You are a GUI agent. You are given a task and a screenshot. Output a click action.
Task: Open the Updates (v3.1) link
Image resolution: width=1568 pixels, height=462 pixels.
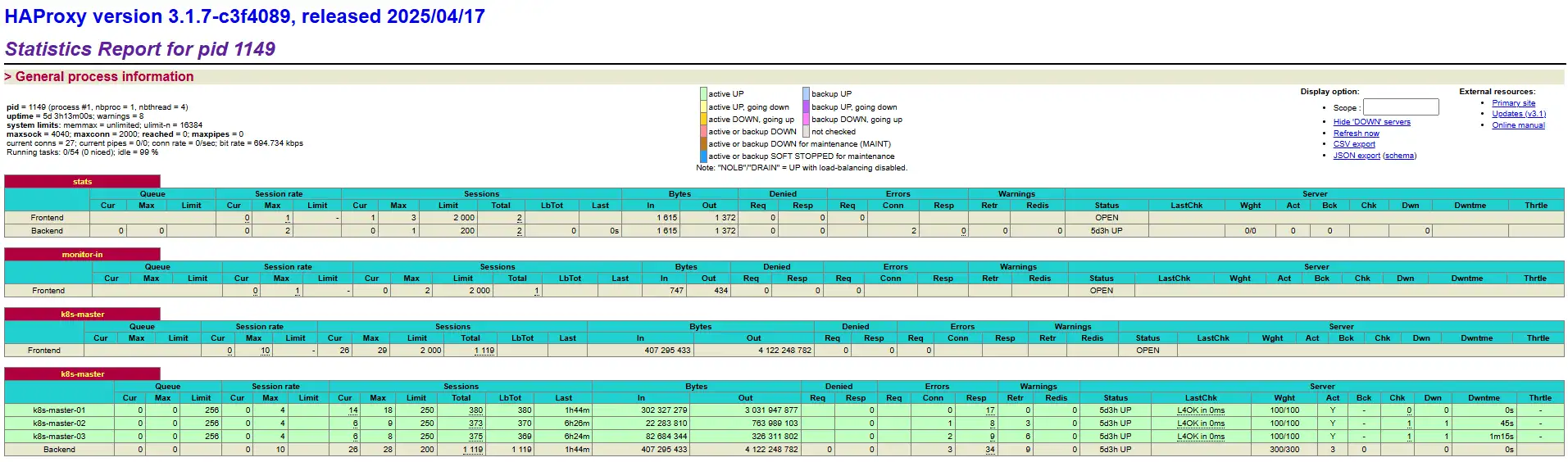pyautogui.click(x=1518, y=114)
